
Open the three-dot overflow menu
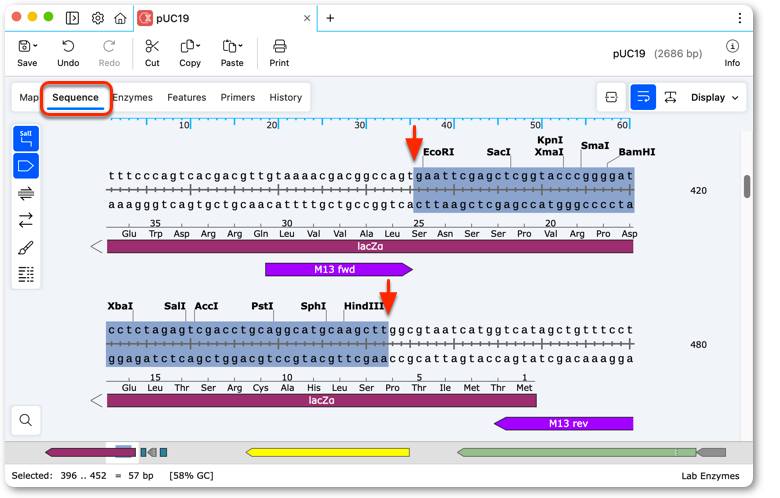click(x=740, y=18)
